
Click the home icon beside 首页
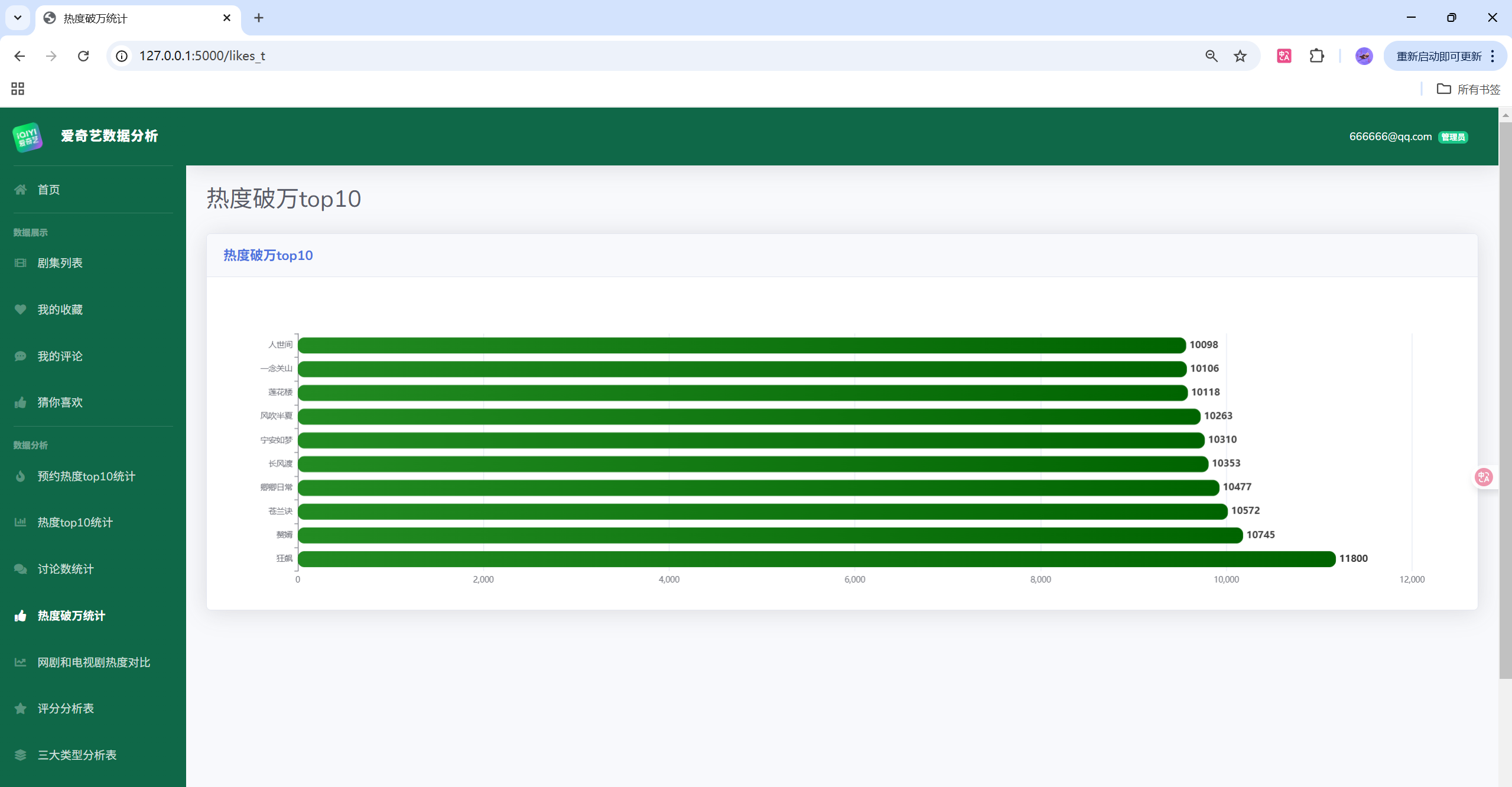tap(21, 190)
